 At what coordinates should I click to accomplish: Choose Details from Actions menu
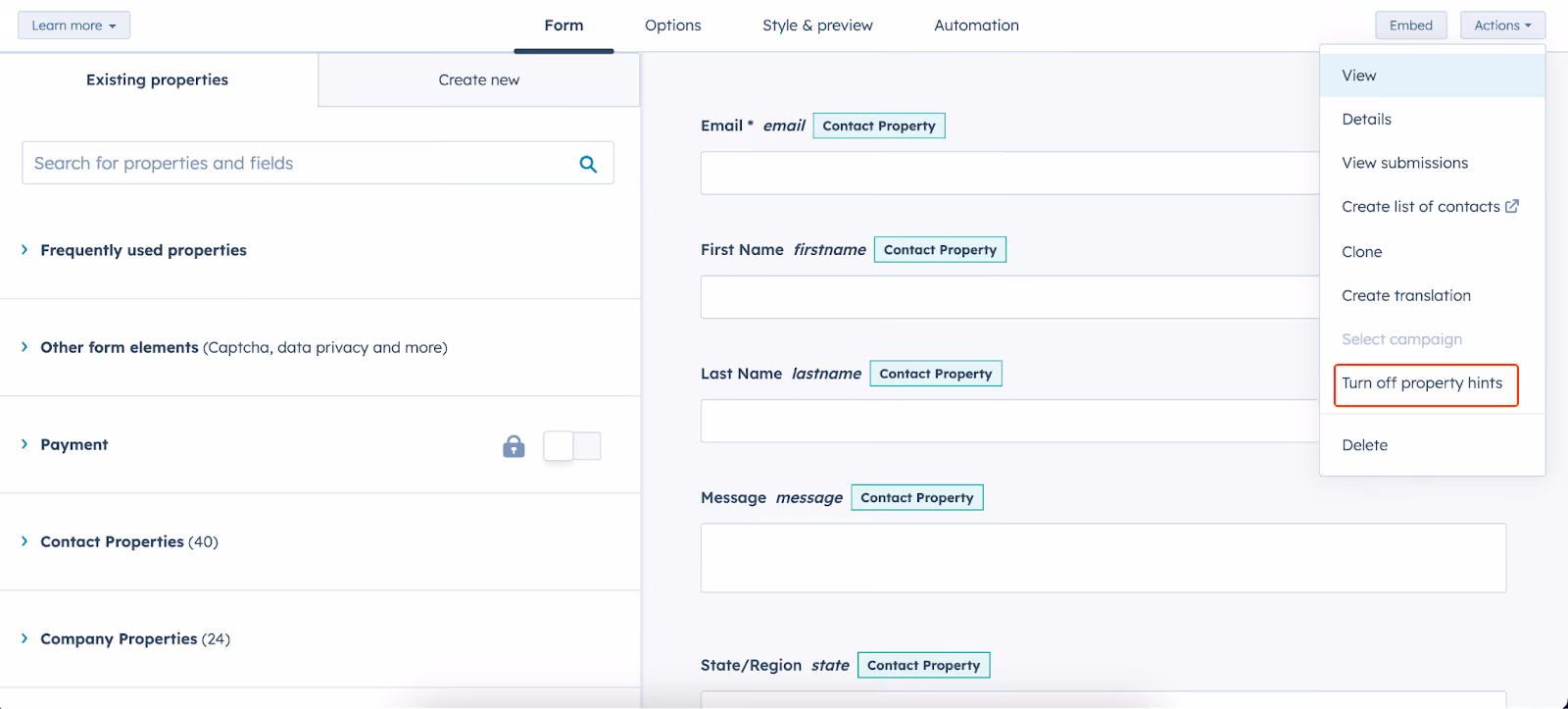1432,120
